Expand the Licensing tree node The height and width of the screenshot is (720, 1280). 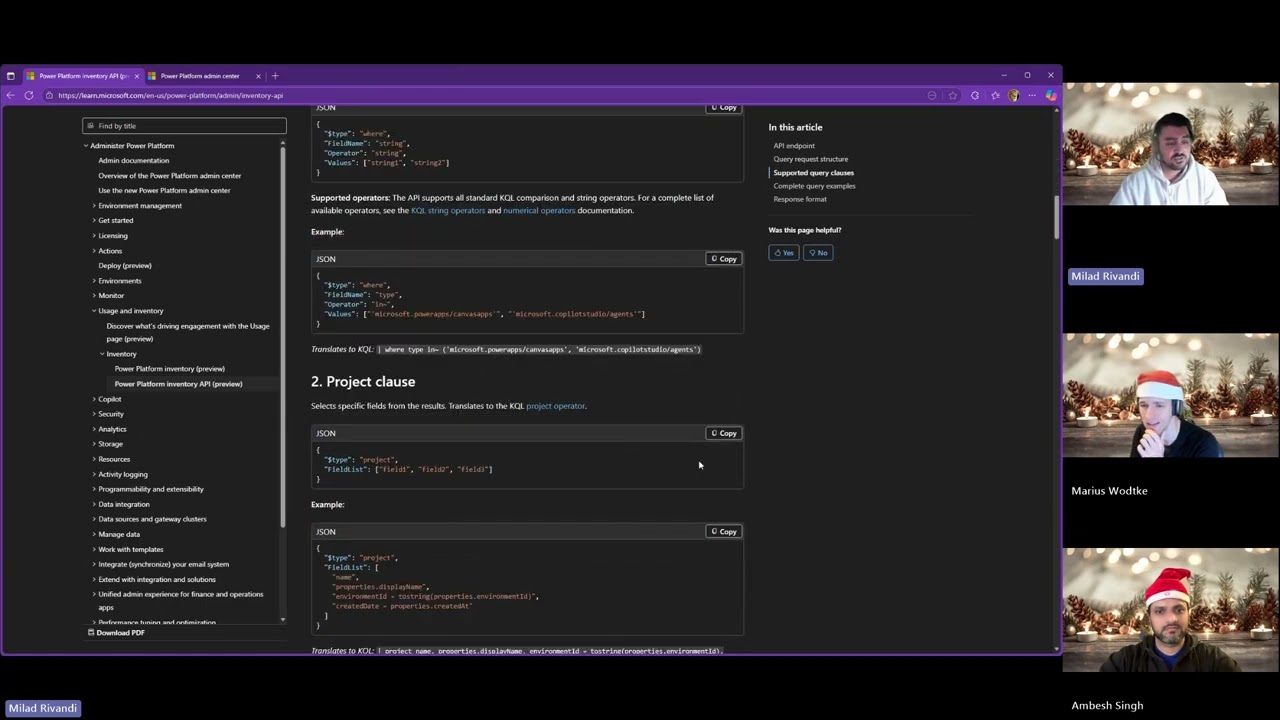coord(94,236)
